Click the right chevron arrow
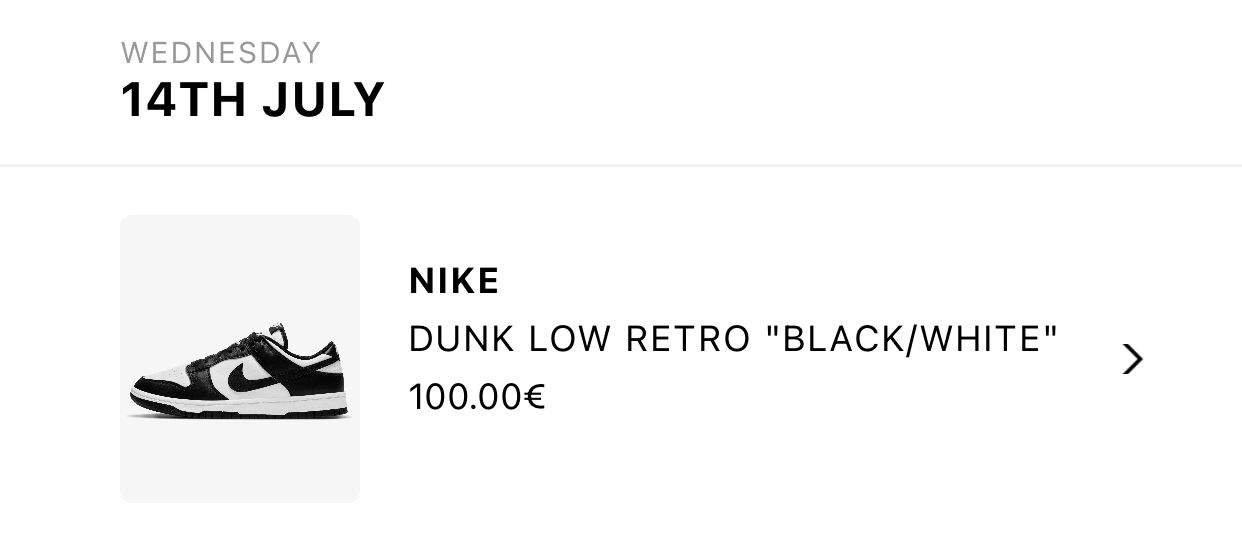 [x=1132, y=359]
